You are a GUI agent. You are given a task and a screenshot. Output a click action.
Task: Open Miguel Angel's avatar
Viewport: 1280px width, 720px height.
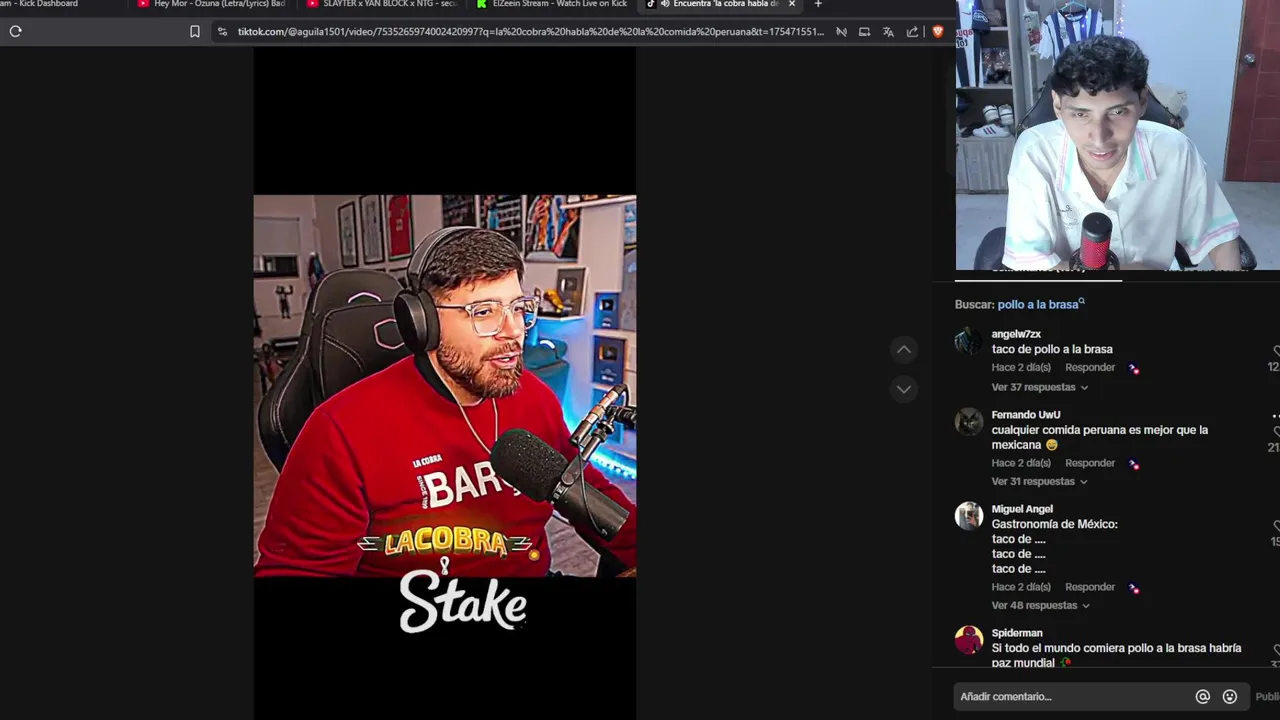(969, 516)
